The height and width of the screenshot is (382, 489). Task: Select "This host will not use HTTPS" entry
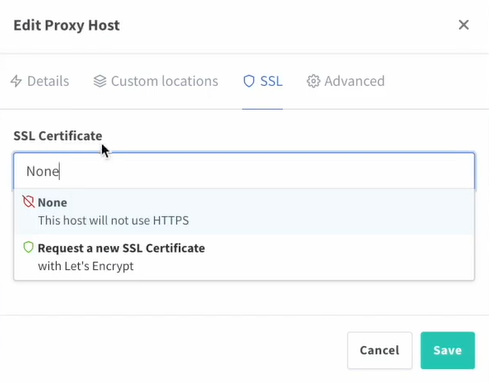[x=113, y=220]
